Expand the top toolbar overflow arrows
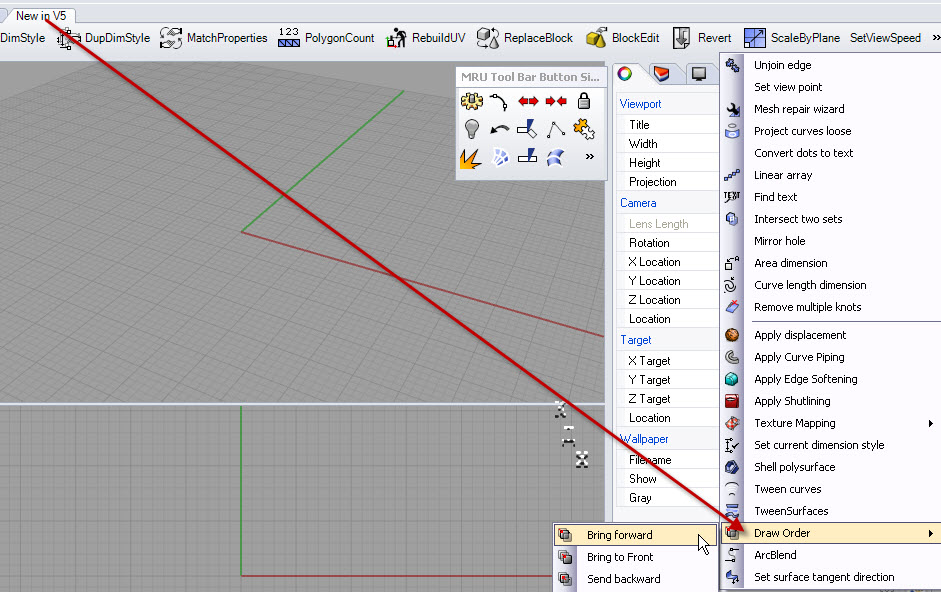The image size is (941, 592). 935,38
